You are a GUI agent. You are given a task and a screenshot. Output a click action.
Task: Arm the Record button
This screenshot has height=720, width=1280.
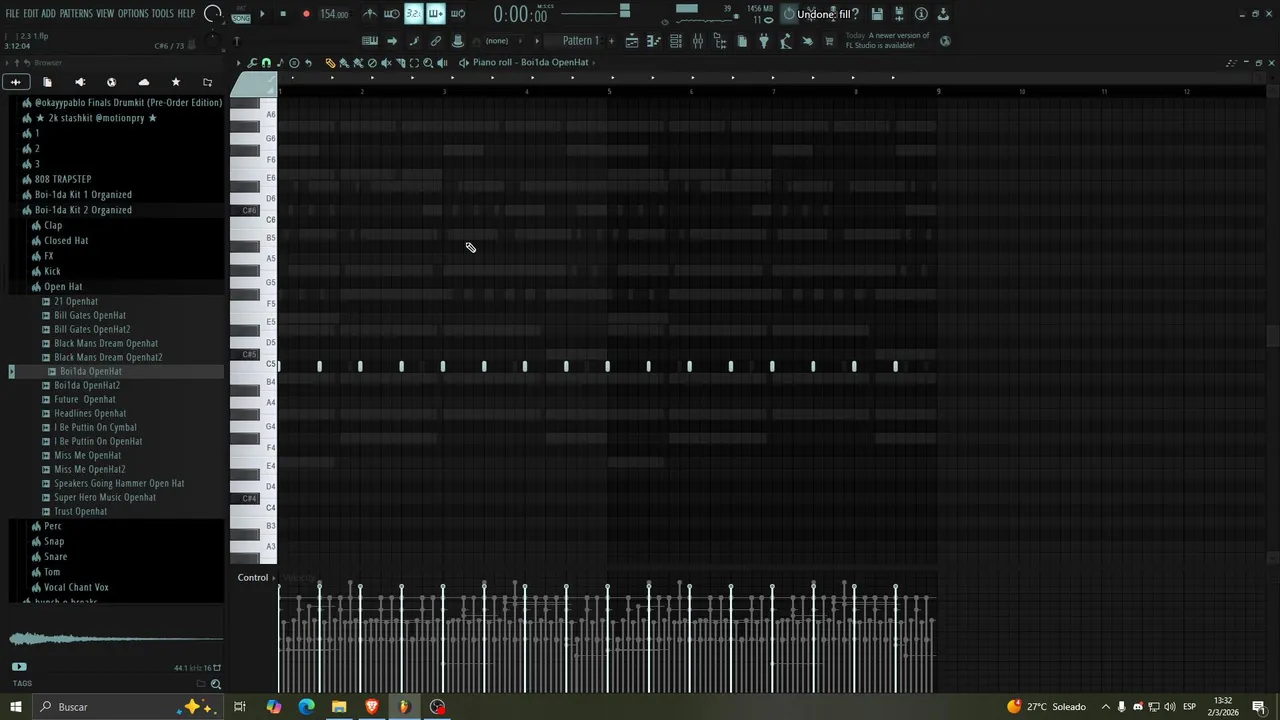pyautogui.click(x=306, y=14)
